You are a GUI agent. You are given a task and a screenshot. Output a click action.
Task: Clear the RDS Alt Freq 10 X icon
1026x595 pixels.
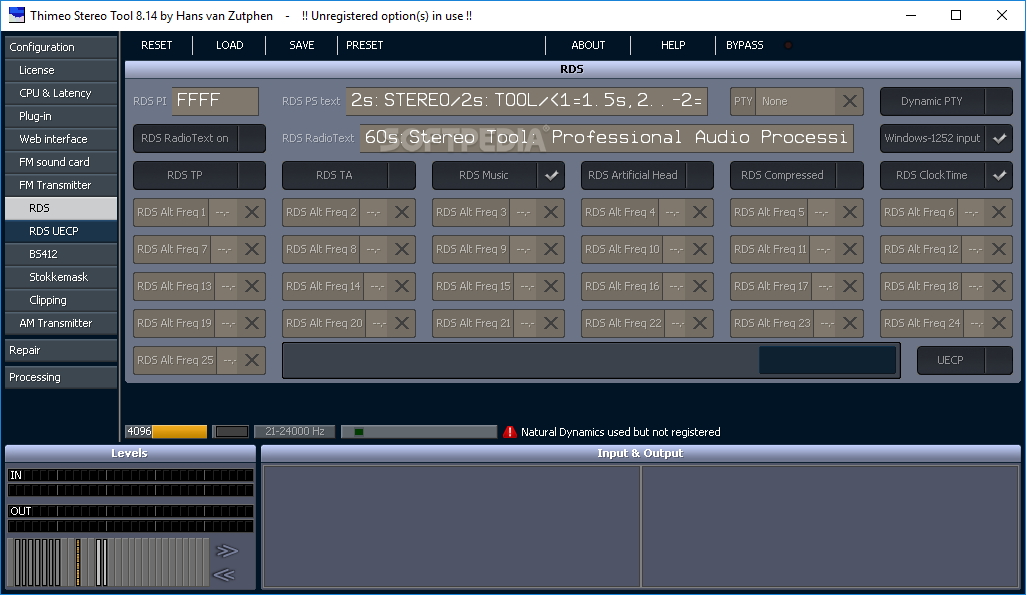pos(699,249)
